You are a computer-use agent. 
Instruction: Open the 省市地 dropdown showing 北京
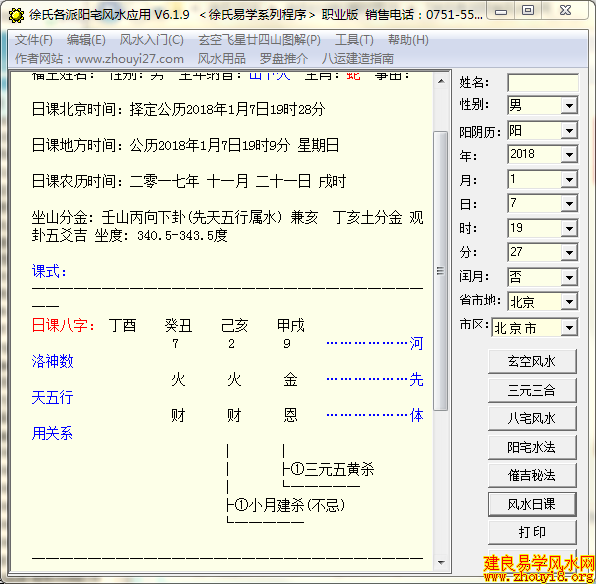pos(569,302)
